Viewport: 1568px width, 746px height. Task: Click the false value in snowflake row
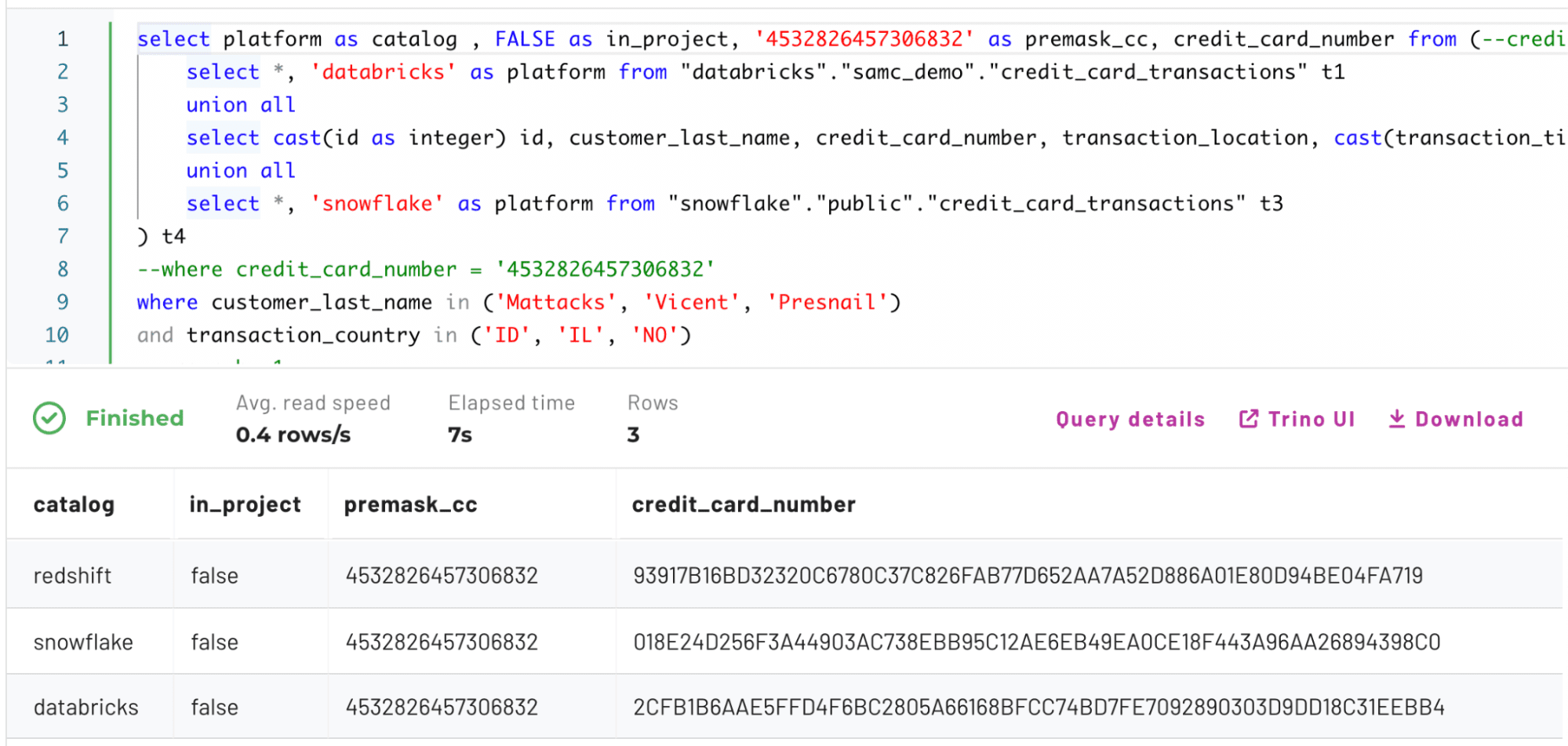click(214, 642)
